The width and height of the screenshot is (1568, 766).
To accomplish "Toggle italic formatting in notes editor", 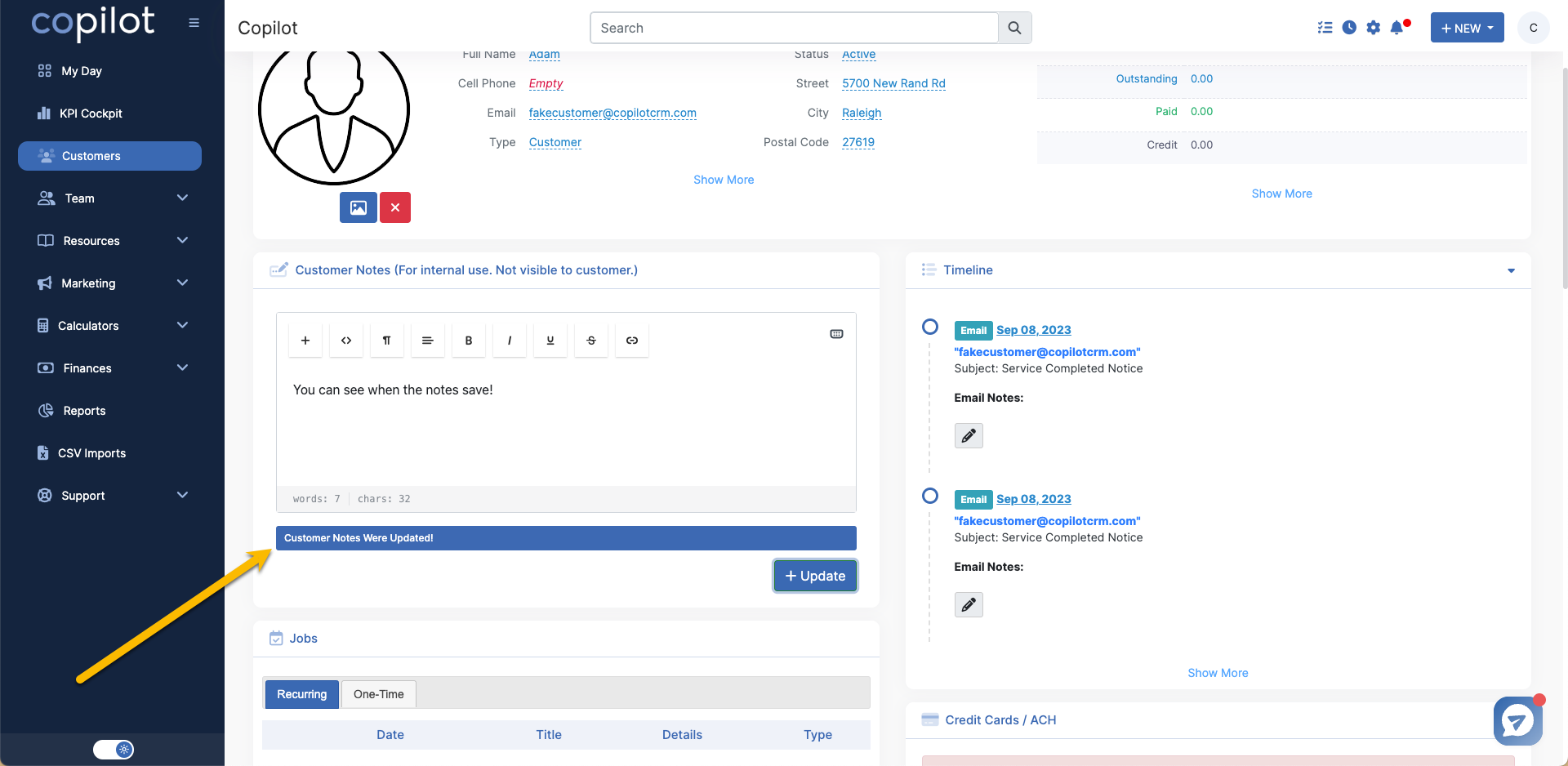I will (510, 341).
